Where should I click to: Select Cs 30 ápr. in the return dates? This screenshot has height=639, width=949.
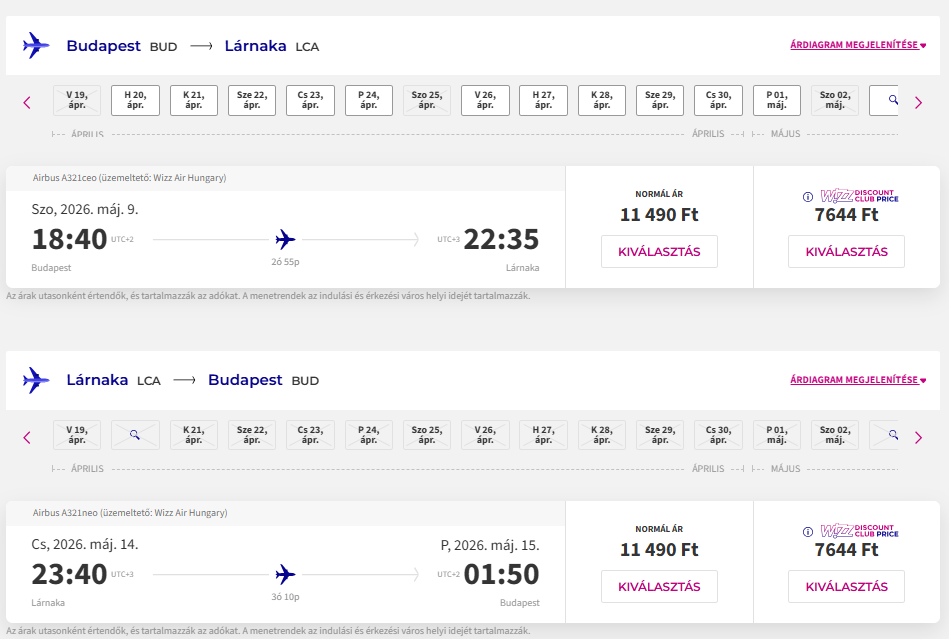point(718,435)
